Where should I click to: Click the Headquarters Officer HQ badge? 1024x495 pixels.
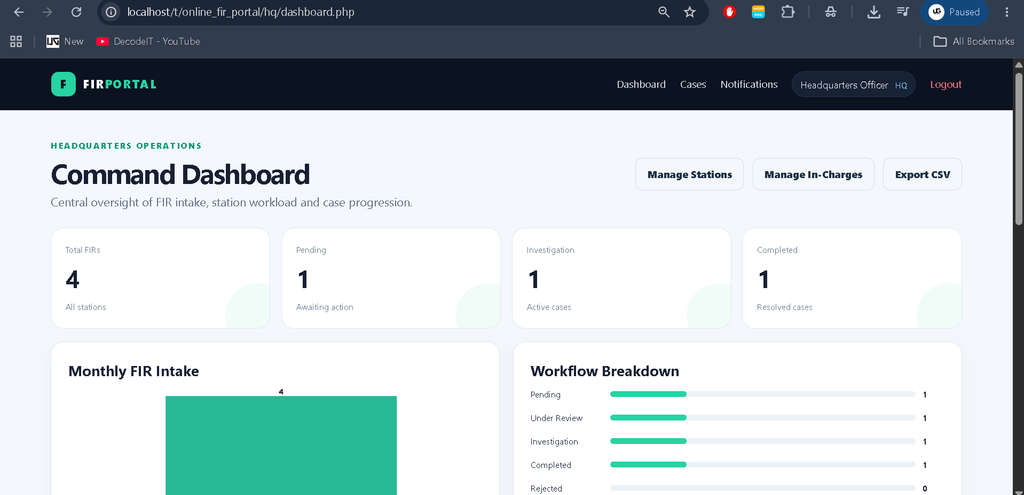click(x=854, y=85)
